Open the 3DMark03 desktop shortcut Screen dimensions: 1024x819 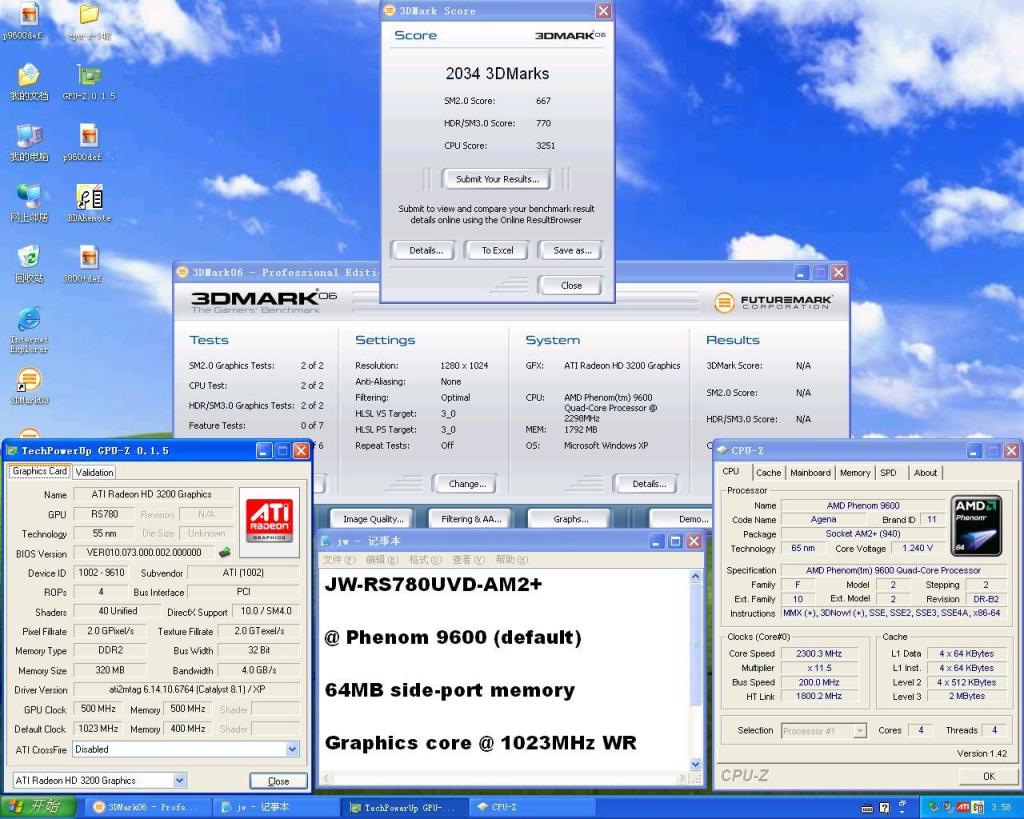[29, 382]
